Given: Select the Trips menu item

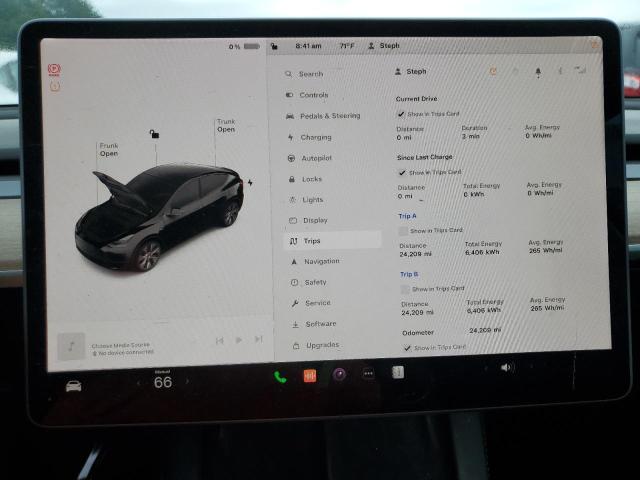Looking at the screenshot, I should click(x=333, y=241).
